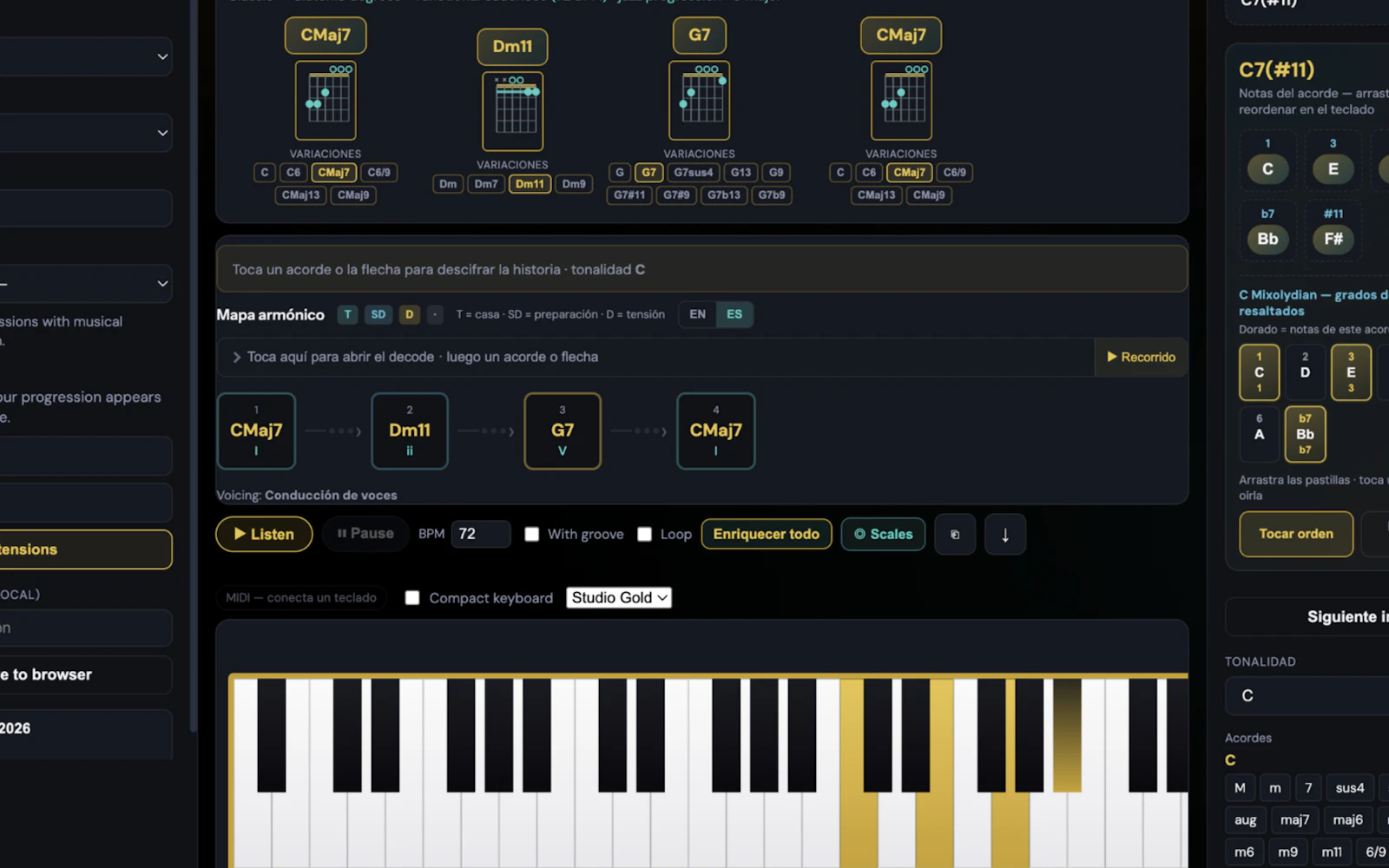The image size is (1389, 868).
Task: Open the second dropdown in left sidebar
Action: click(86, 133)
